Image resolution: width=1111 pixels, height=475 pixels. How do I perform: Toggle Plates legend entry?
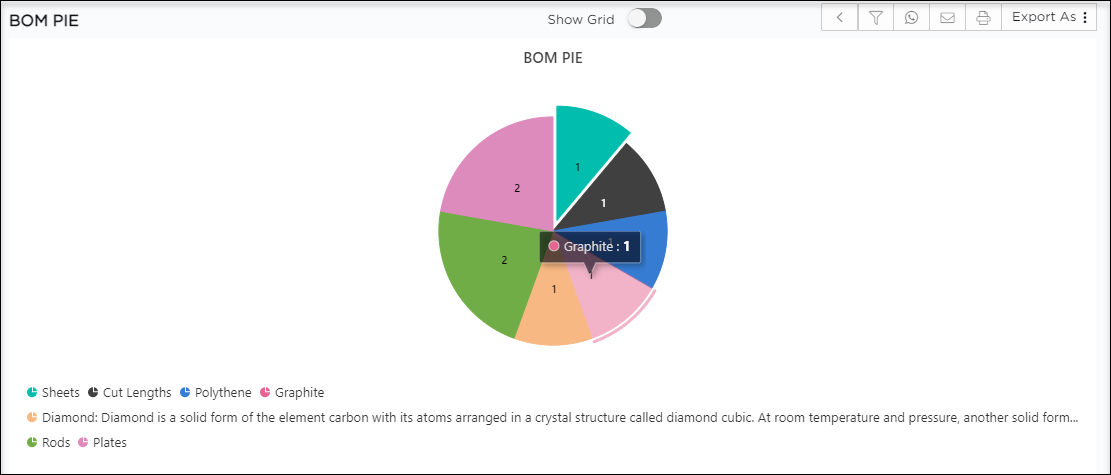(x=102, y=442)
